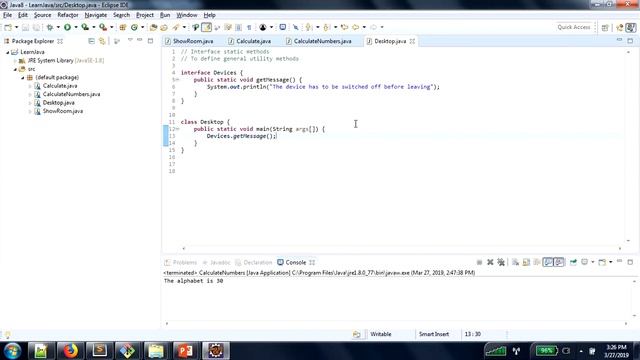Click the Back navigation arrow icon

click(356, 27)
